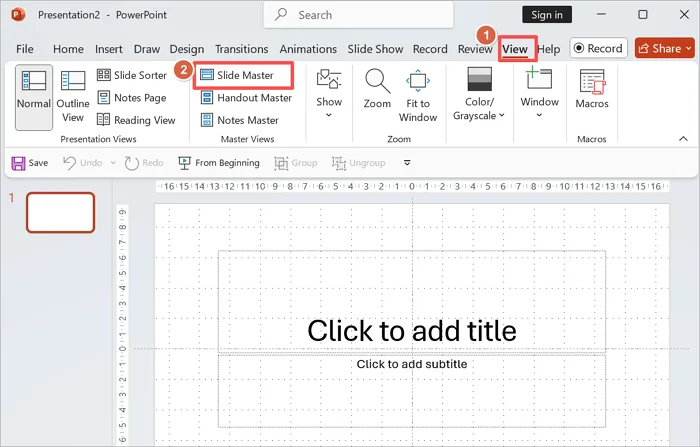Open the Draw tab
The image size is (700, 447).
coord(147,49)
